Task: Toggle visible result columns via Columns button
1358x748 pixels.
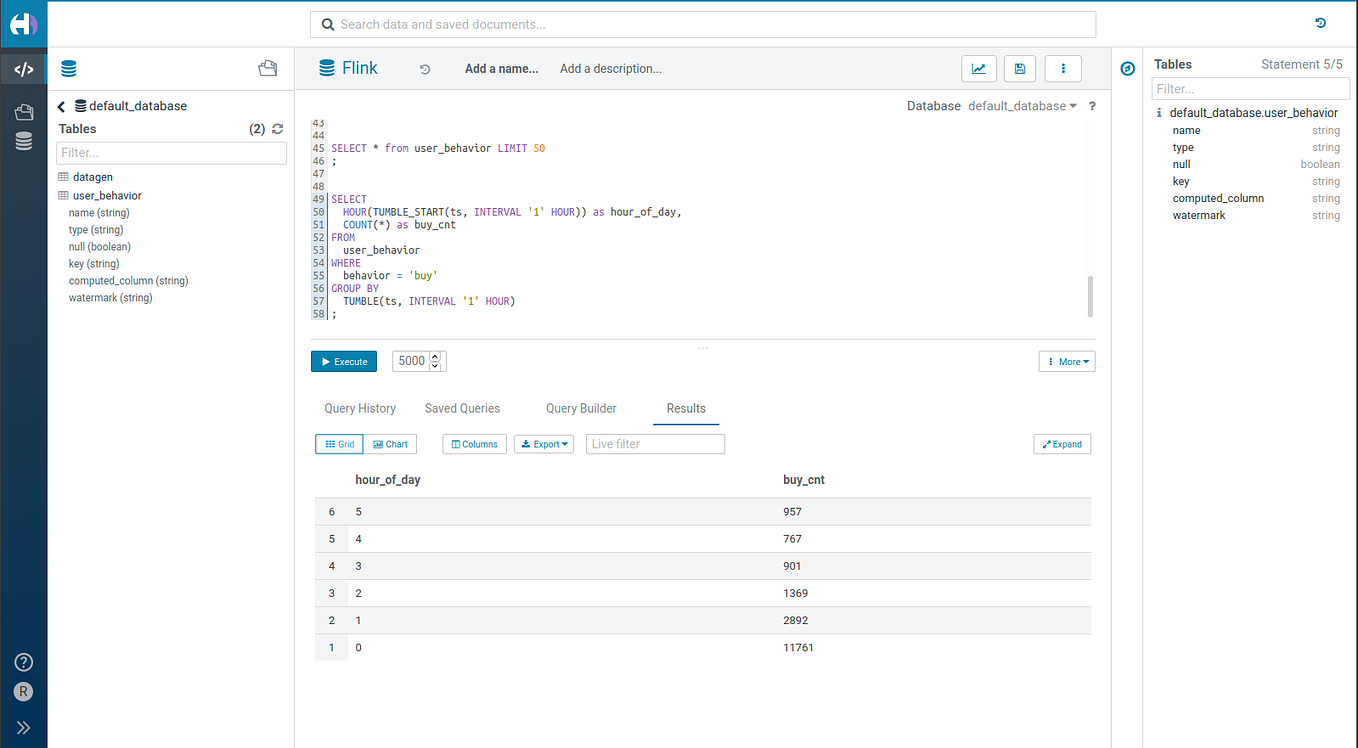Action: coord(474,444)
